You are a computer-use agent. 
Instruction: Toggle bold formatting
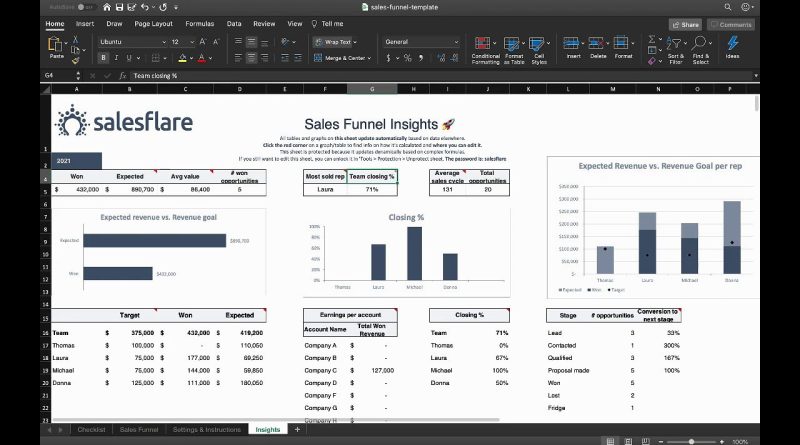tap(103, 58)
